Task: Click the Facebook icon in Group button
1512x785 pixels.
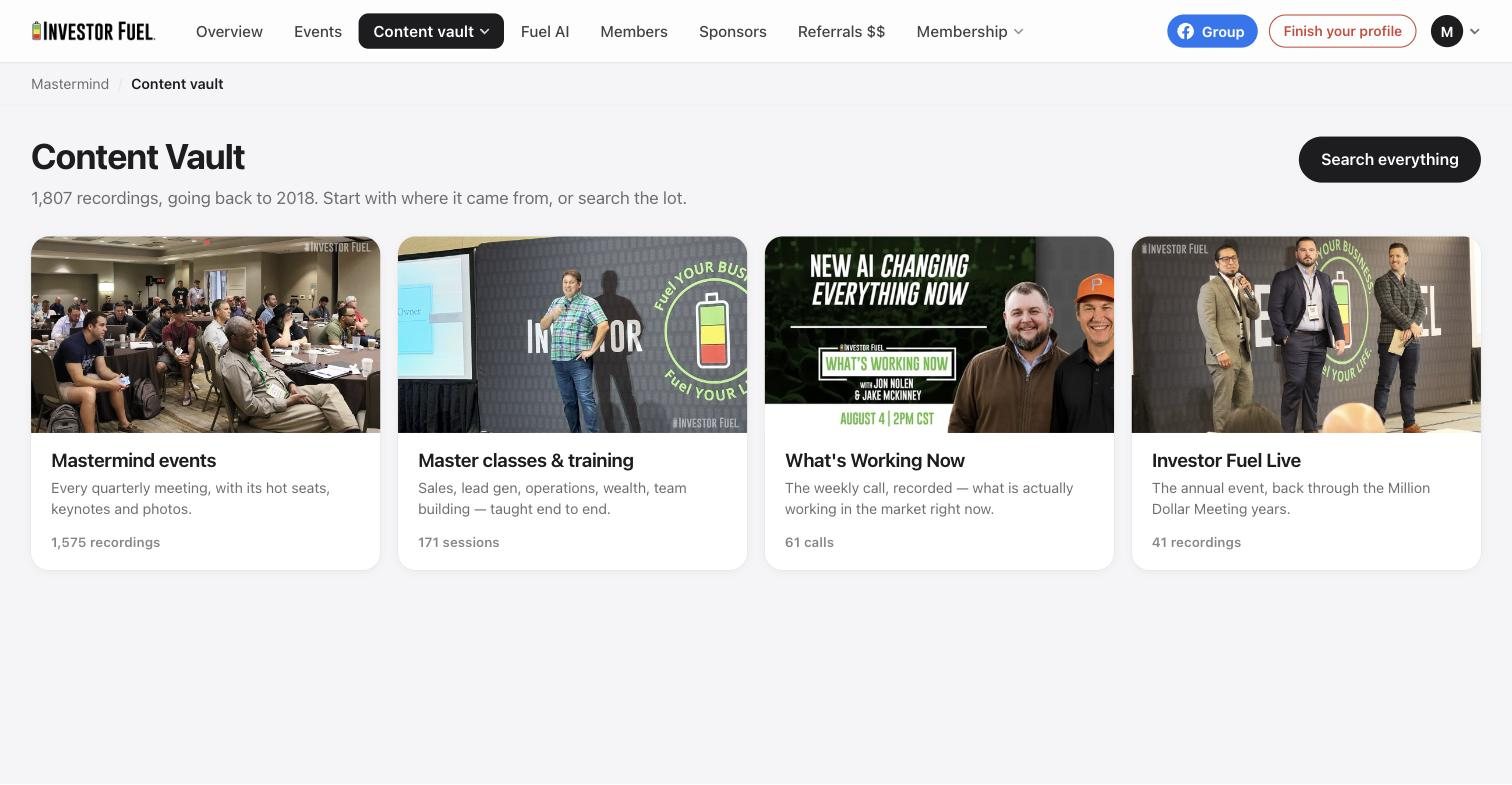Action: click(x=1185, y=31)
